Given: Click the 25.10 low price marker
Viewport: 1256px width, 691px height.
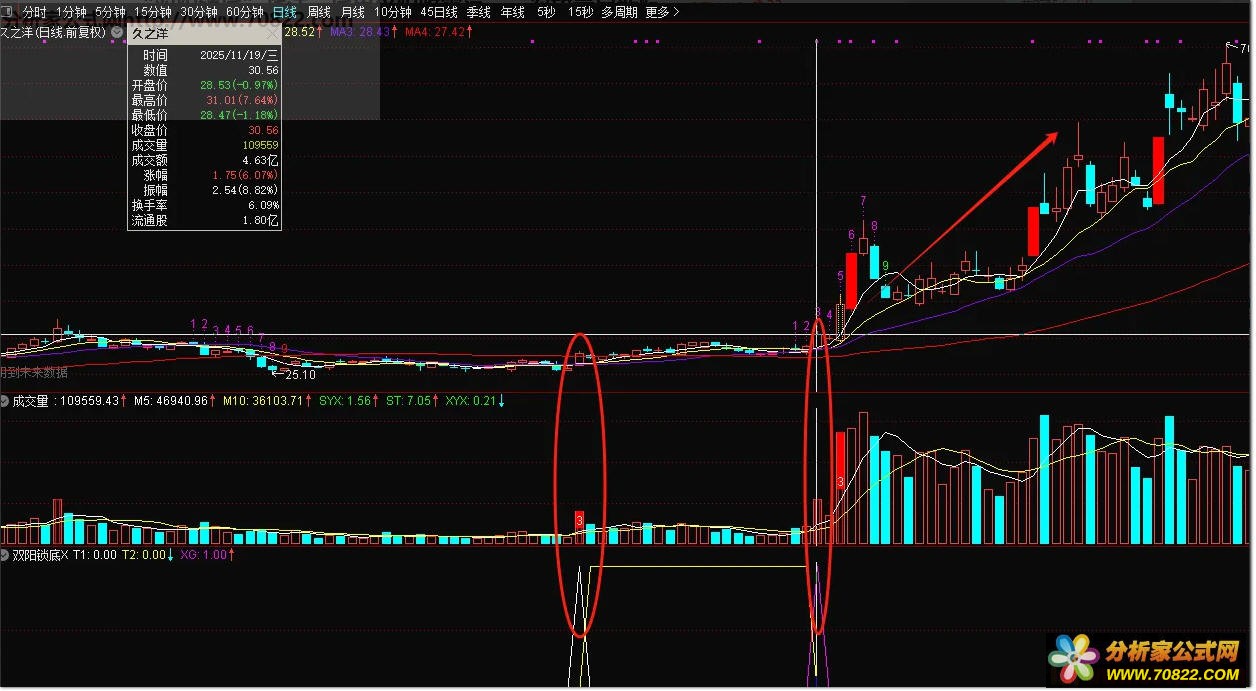Looking at the screenshot, I should tap(294, 374).
